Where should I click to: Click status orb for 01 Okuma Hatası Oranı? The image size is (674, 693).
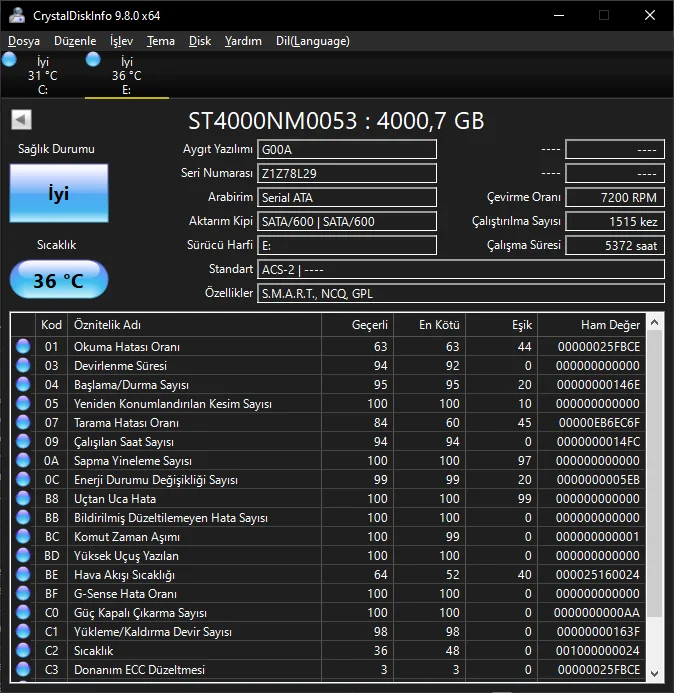click(23, 346)
